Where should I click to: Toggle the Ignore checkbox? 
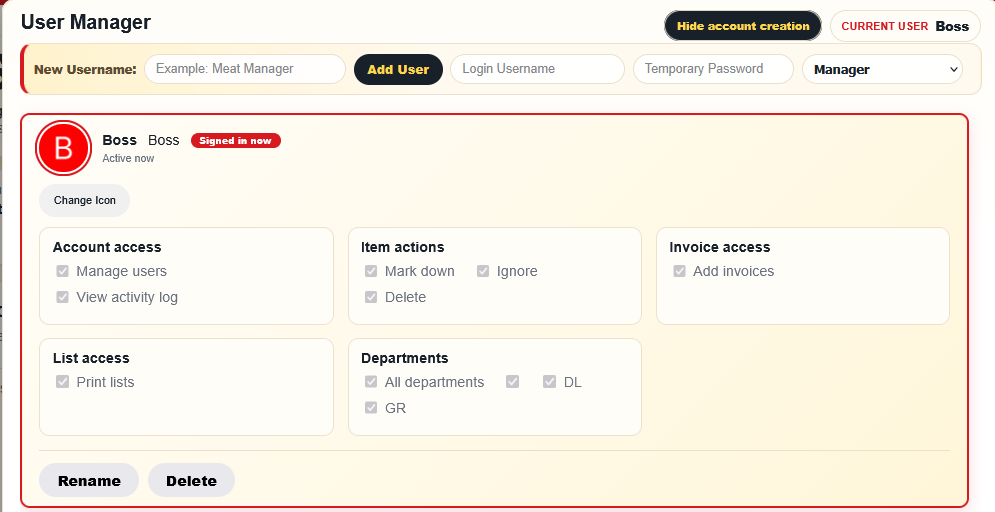coord(483,272)
